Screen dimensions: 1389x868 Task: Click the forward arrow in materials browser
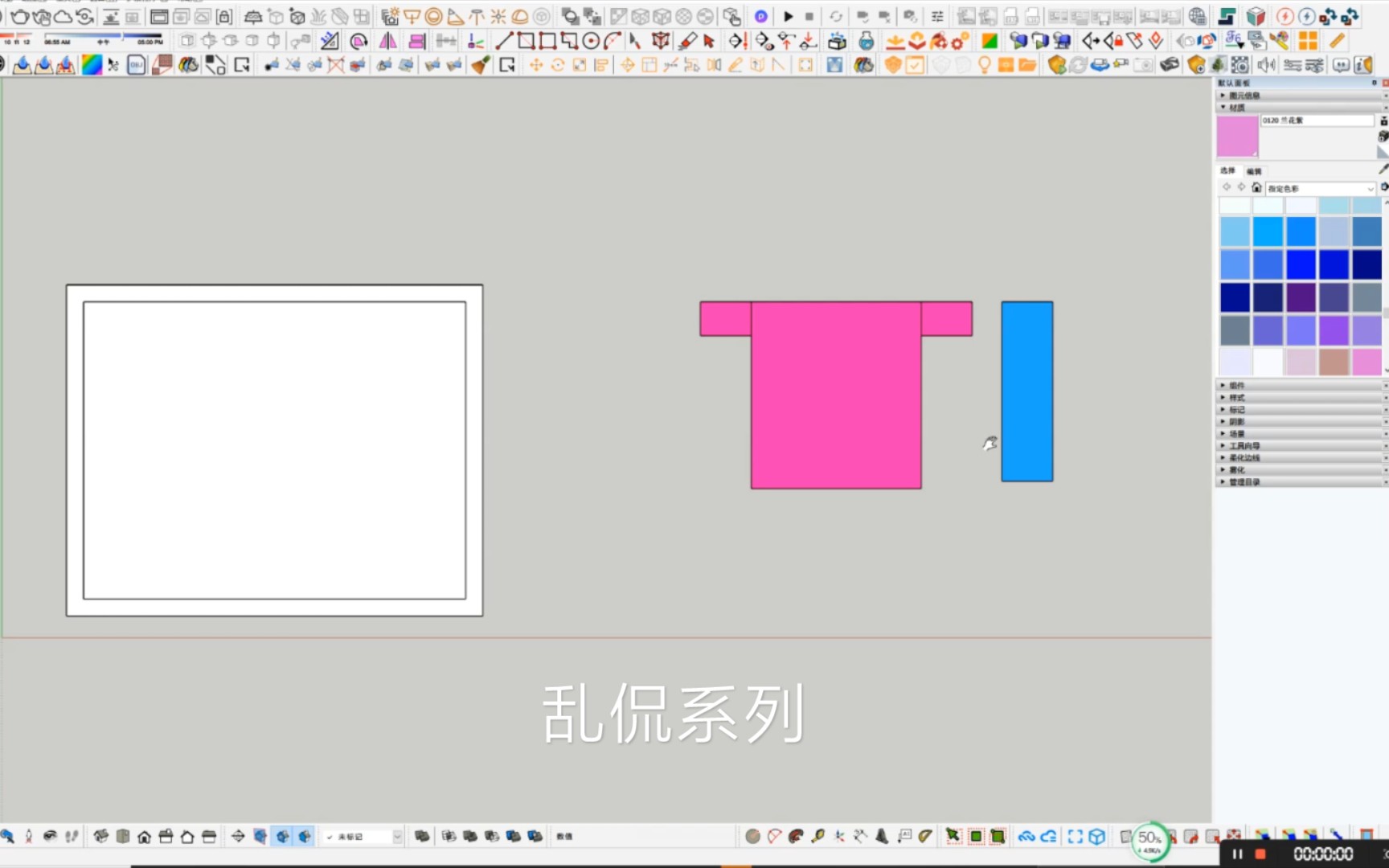(1241, 187)
